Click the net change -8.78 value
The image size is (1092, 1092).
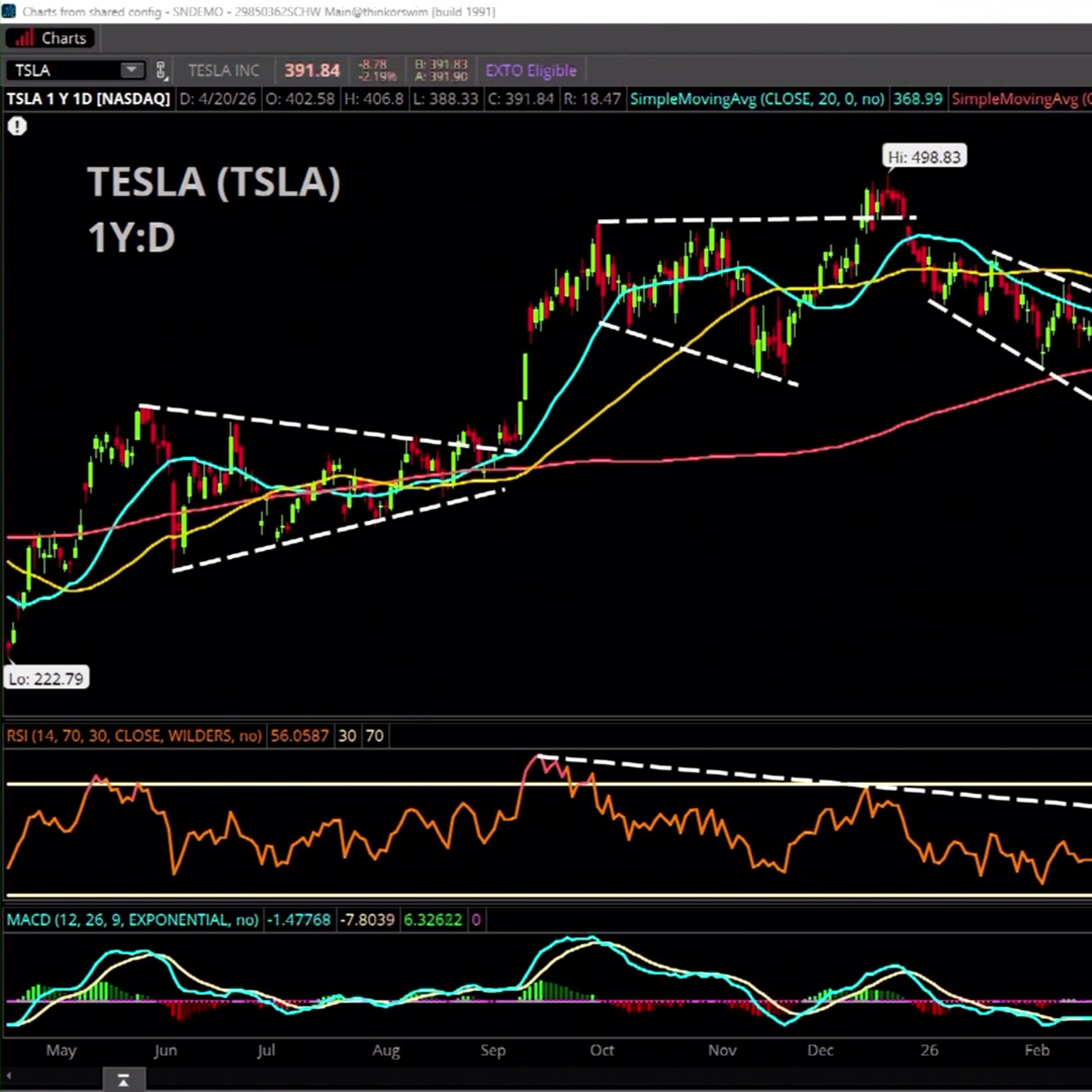point(372,64)
